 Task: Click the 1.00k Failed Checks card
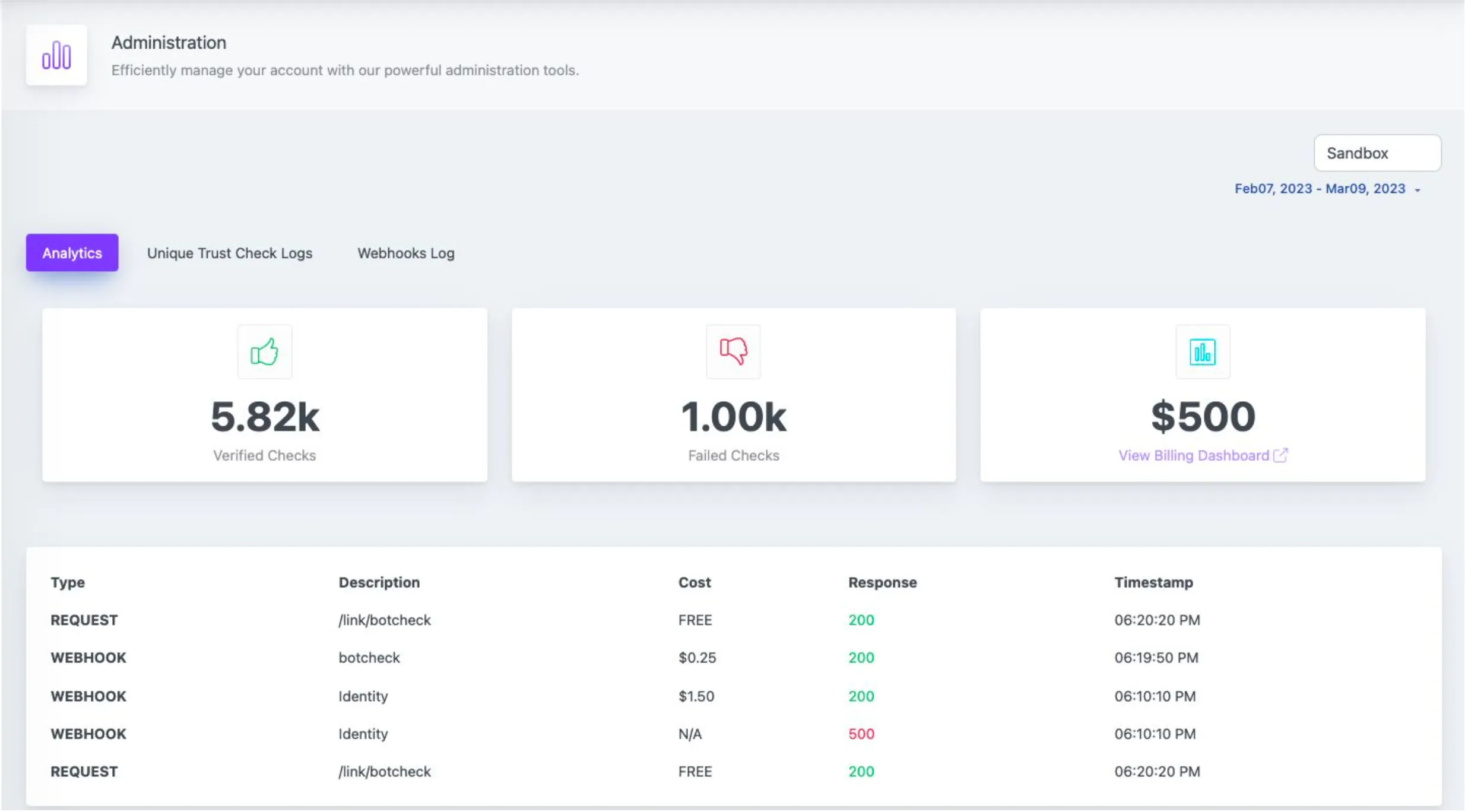[734, 394]
